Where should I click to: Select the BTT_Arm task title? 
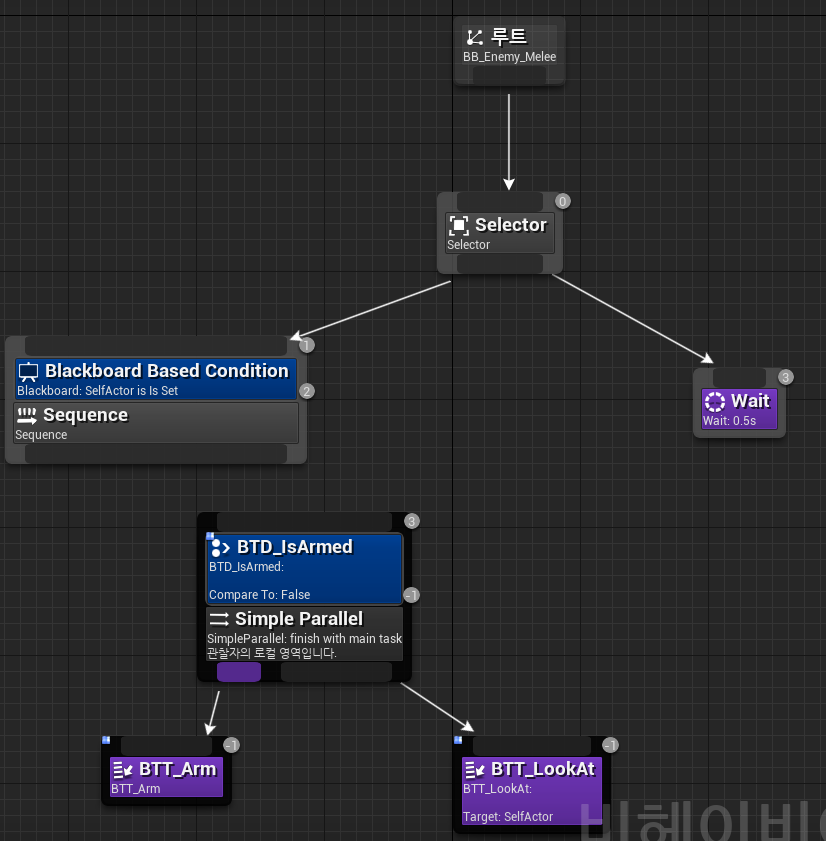tap(178, 770)
